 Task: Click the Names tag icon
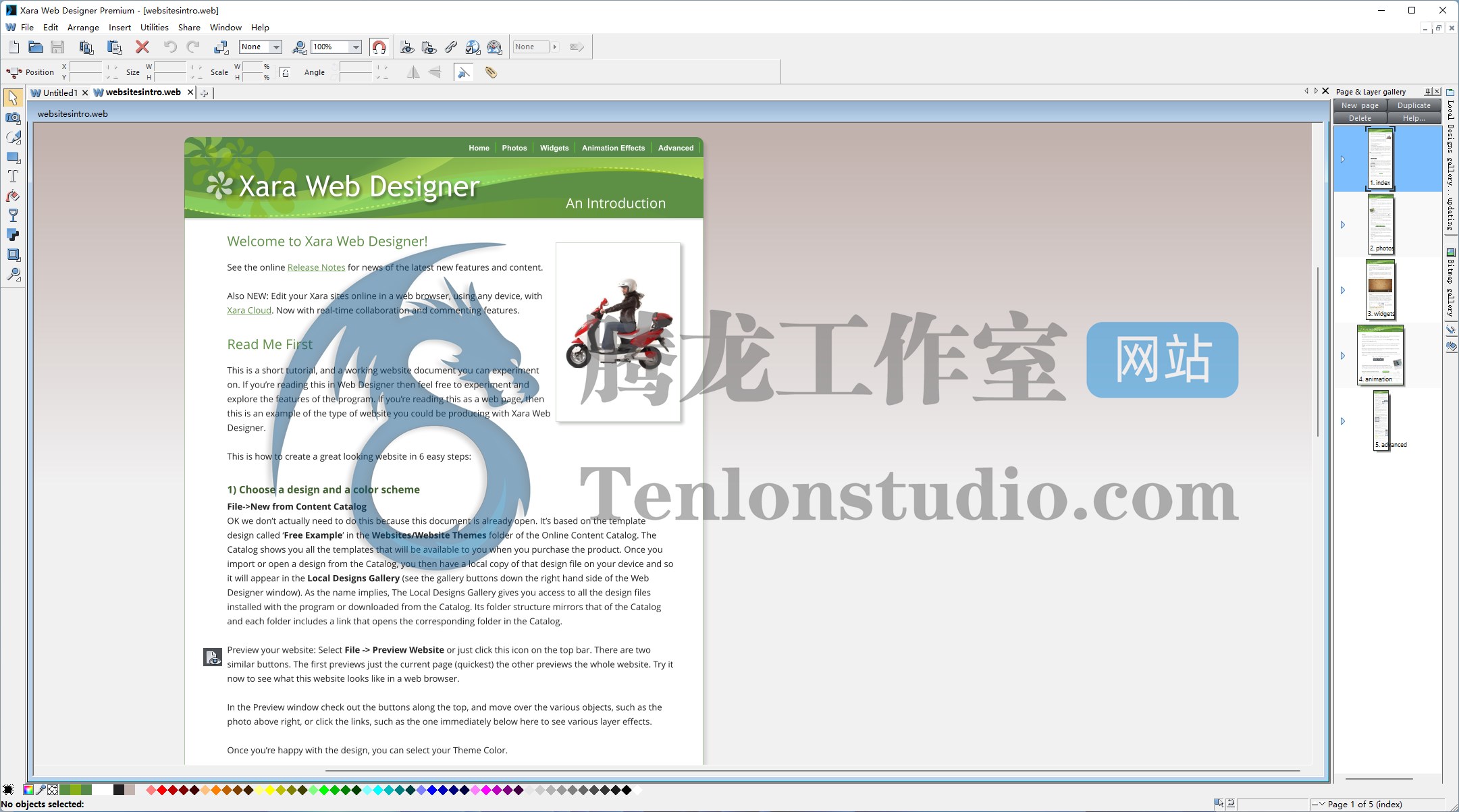click(492, 72)
